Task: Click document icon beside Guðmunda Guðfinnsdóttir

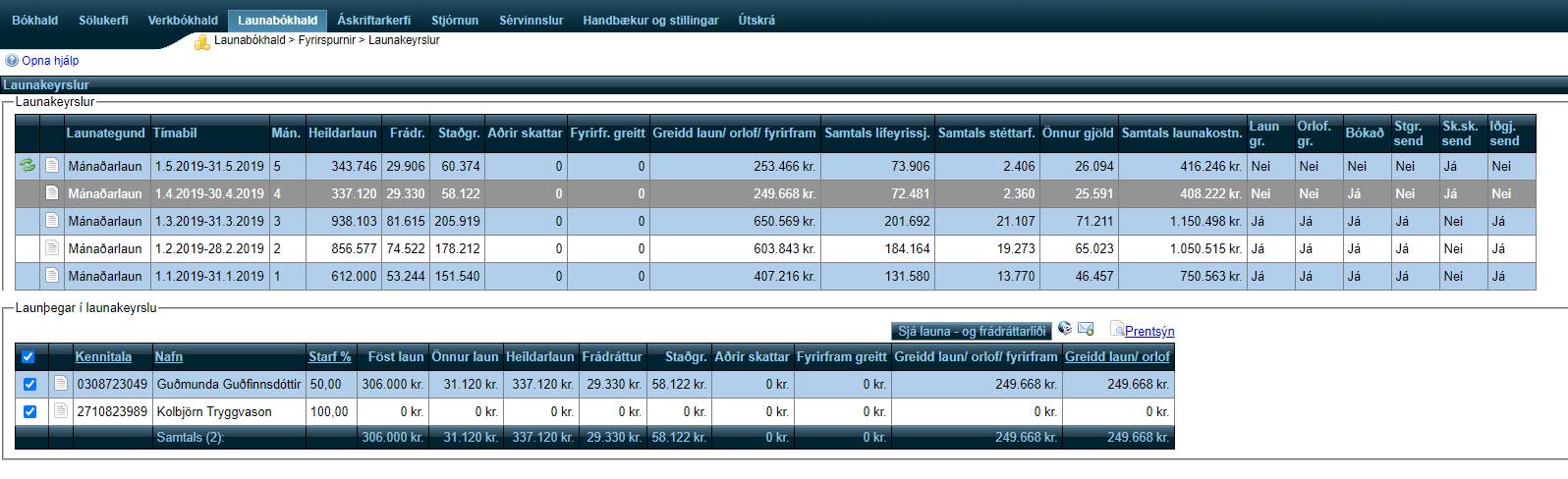Action: click(x=61, y=384)
